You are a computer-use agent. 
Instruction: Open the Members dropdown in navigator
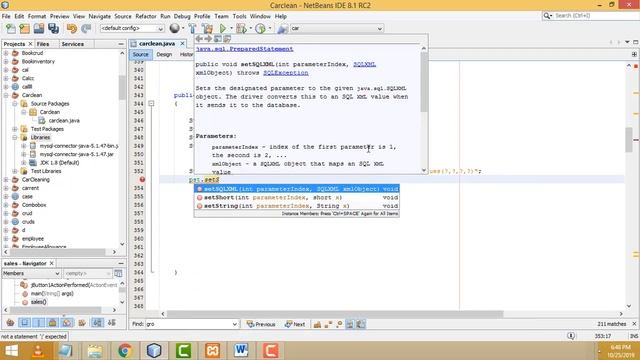coord(31,273)
